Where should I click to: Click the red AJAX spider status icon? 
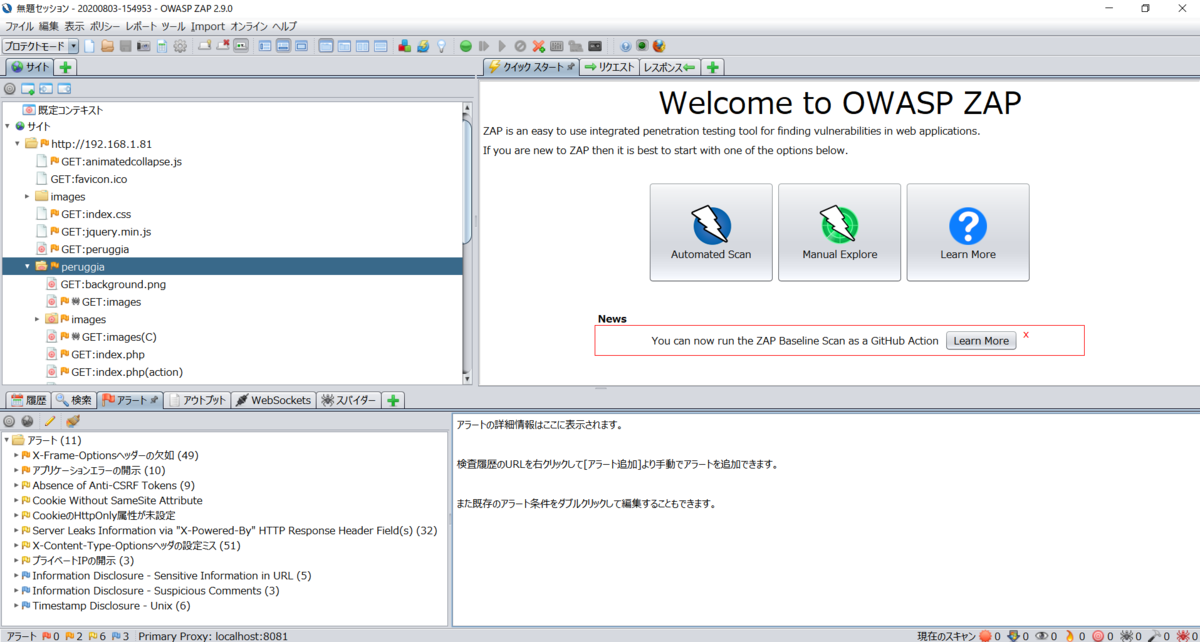[x=1182, y=635]
